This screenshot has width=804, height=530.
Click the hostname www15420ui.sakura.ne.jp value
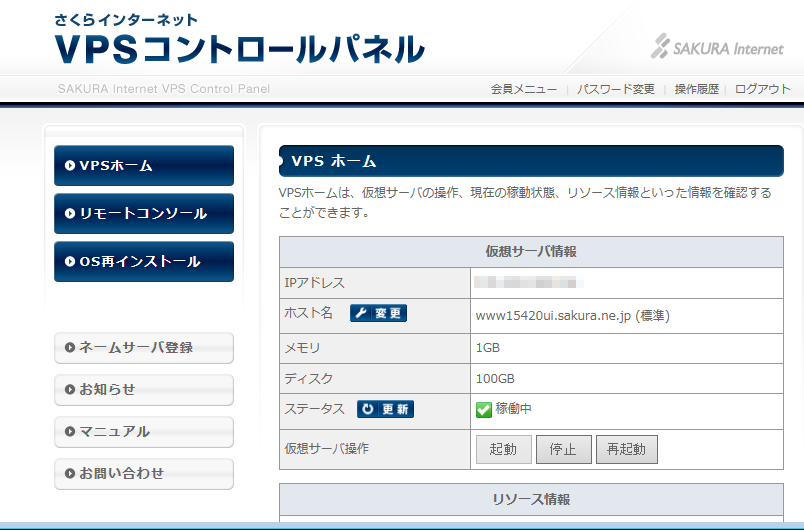pyautogui.click(x=572, y=316)
